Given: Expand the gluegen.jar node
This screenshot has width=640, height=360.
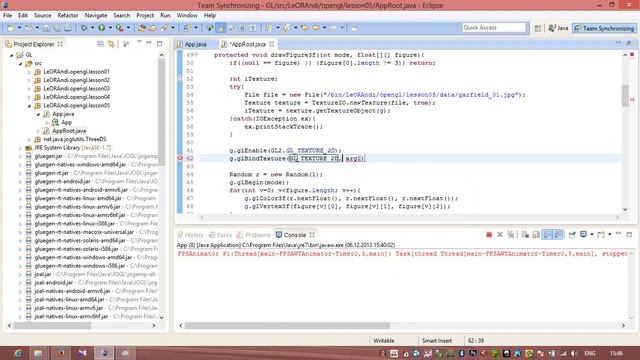Looking at the screenshot, I should (x=20, y=156).
